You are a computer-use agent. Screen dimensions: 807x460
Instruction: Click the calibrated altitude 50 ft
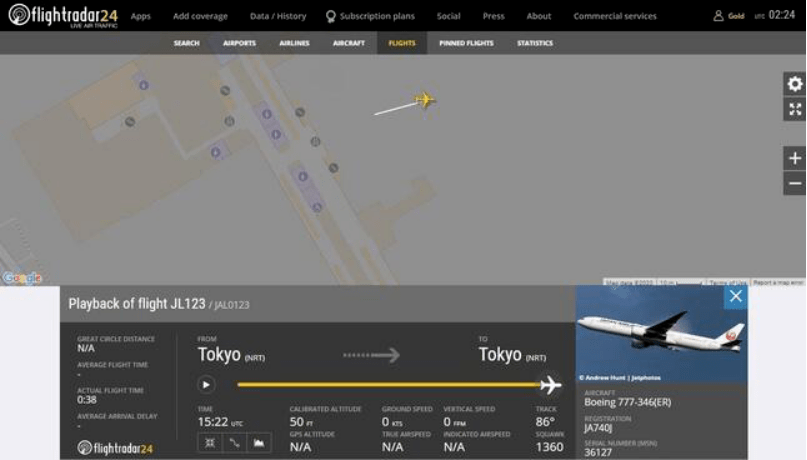pyautogui.click(x=301, y=422)
